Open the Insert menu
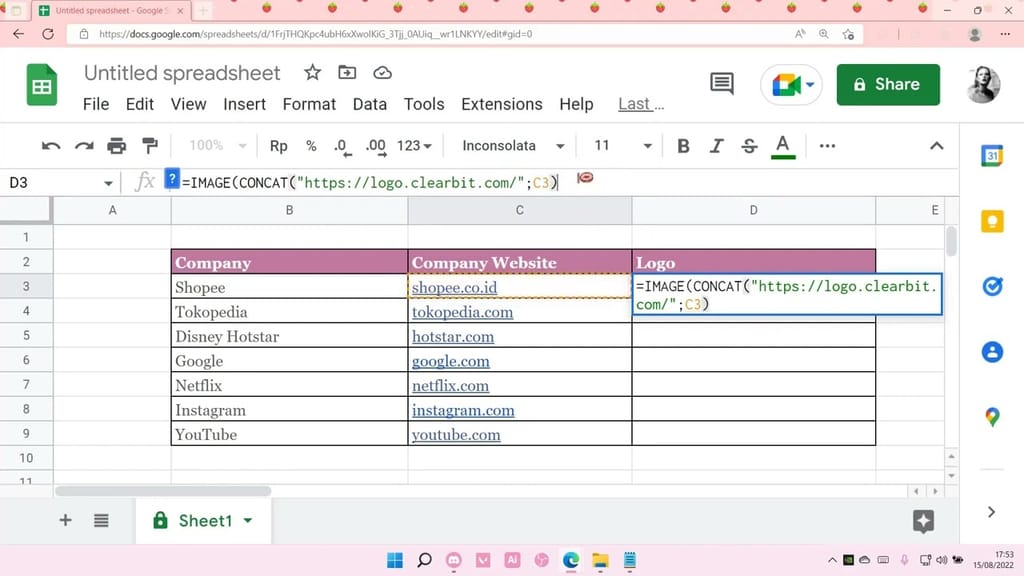1024x576 pixels. click(244, 104)
